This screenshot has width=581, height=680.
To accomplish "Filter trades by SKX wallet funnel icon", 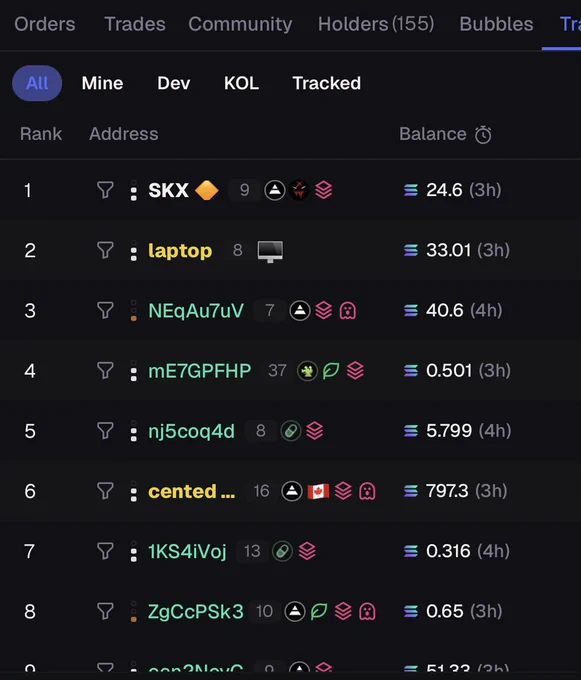I will pyautogui.click(x=105, y=190).
